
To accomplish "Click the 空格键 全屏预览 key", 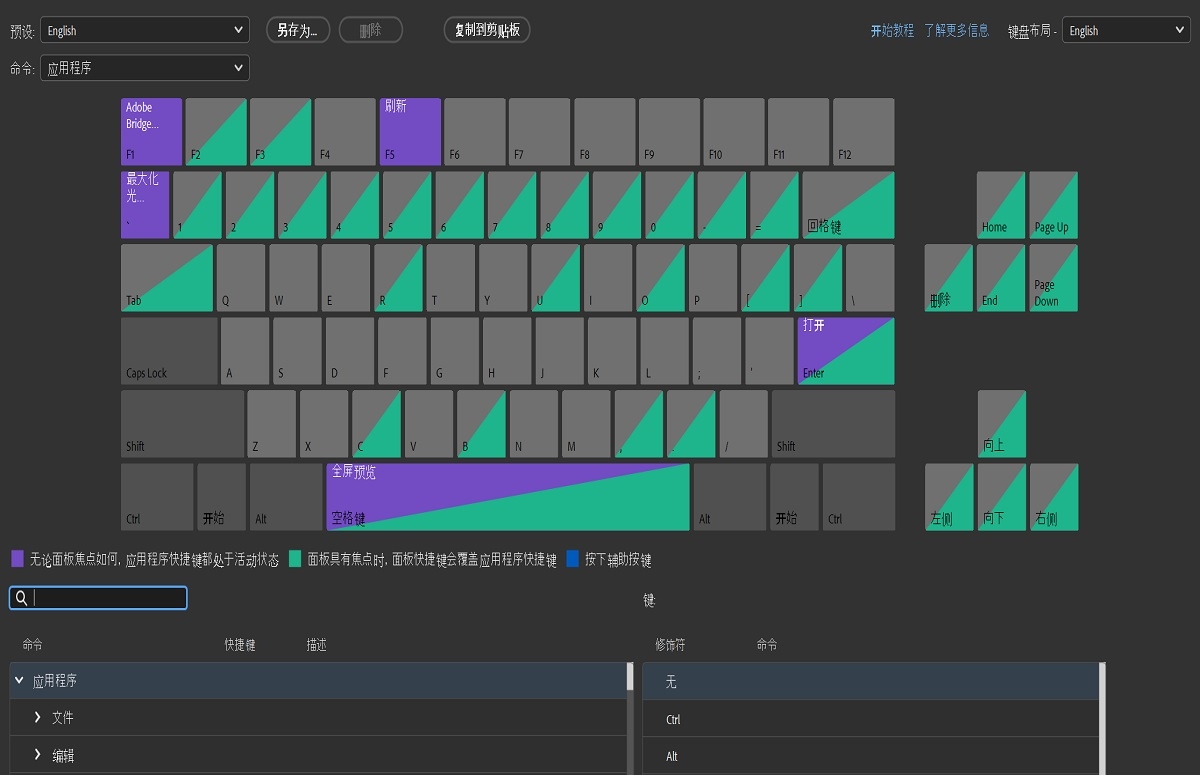I will coord(507,497).
